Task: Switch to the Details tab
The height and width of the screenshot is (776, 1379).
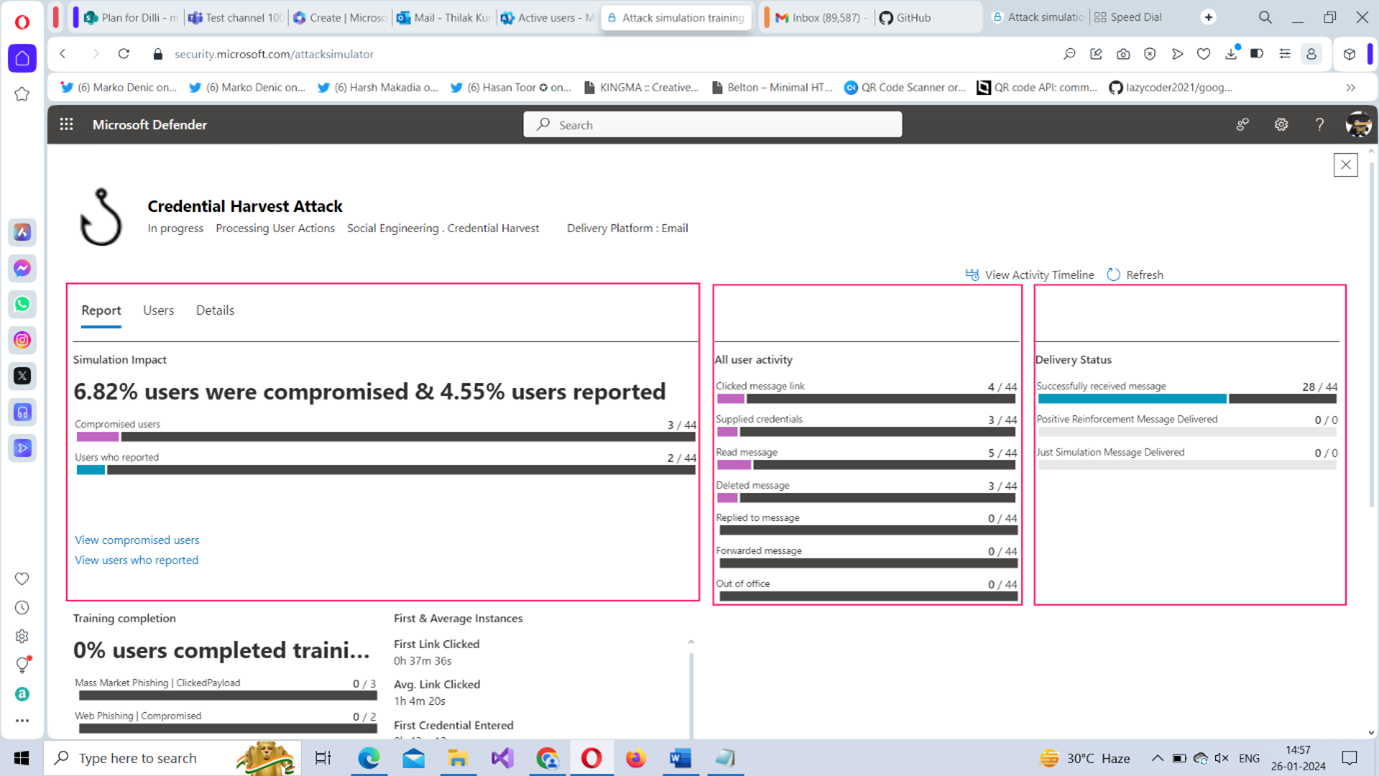Action: (x=215, y=311)
